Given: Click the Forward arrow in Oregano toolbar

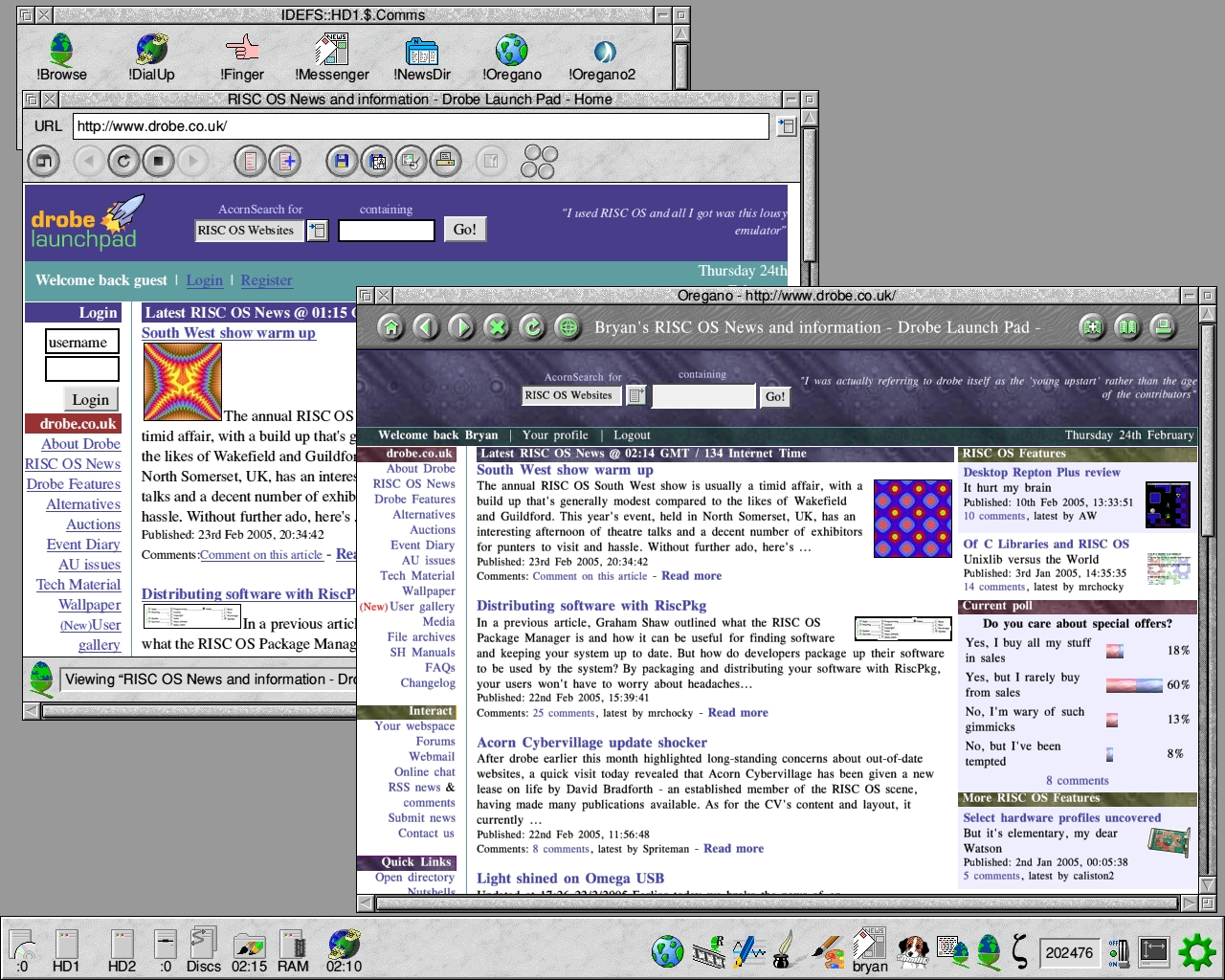Looking at the screenshot, I should point(461,327).
